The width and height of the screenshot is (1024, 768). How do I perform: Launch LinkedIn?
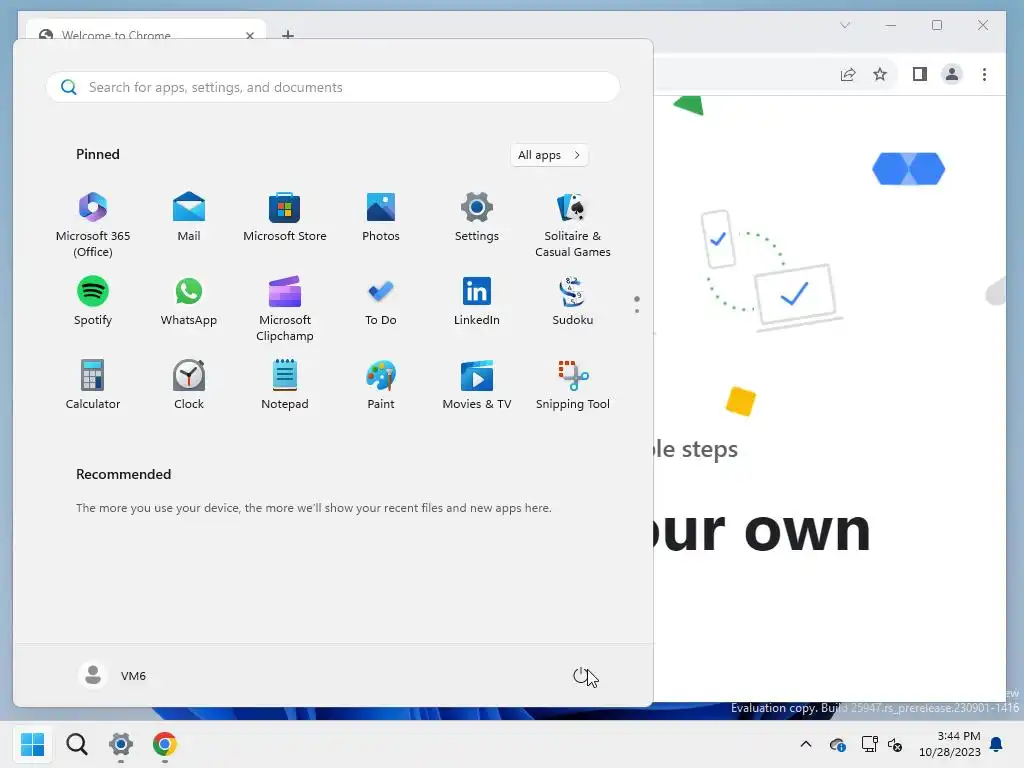click(477, 300)
